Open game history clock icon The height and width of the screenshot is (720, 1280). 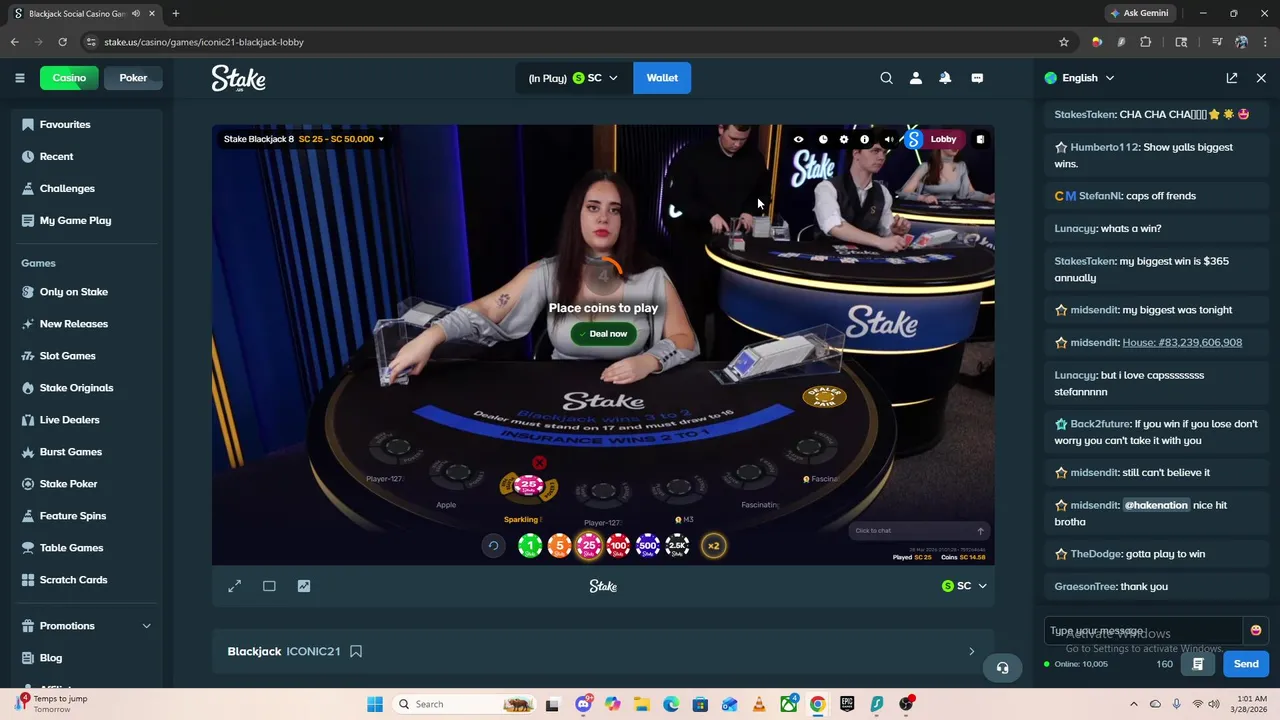tap(823, 140)
